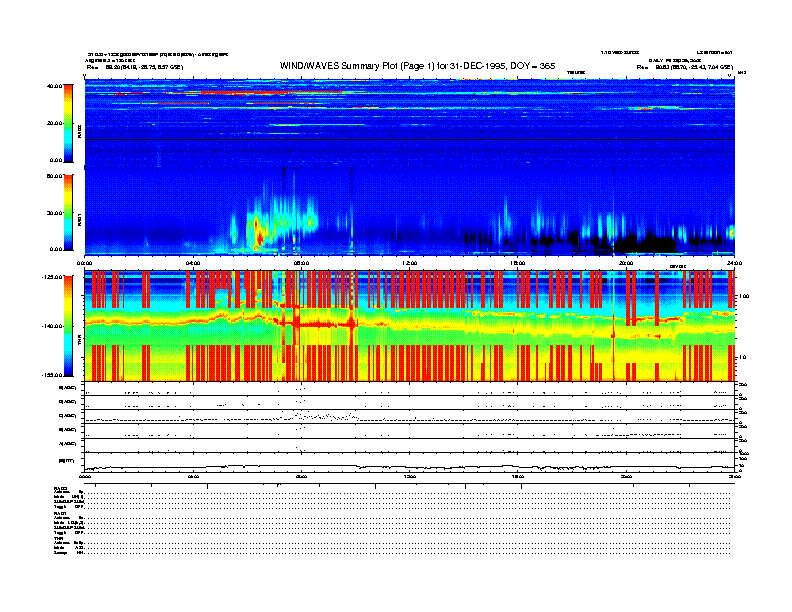This screenshot has width=792, height=612.
Task: Click the -155.00 label on TNR scale
Action: click(x=52, y=375)
